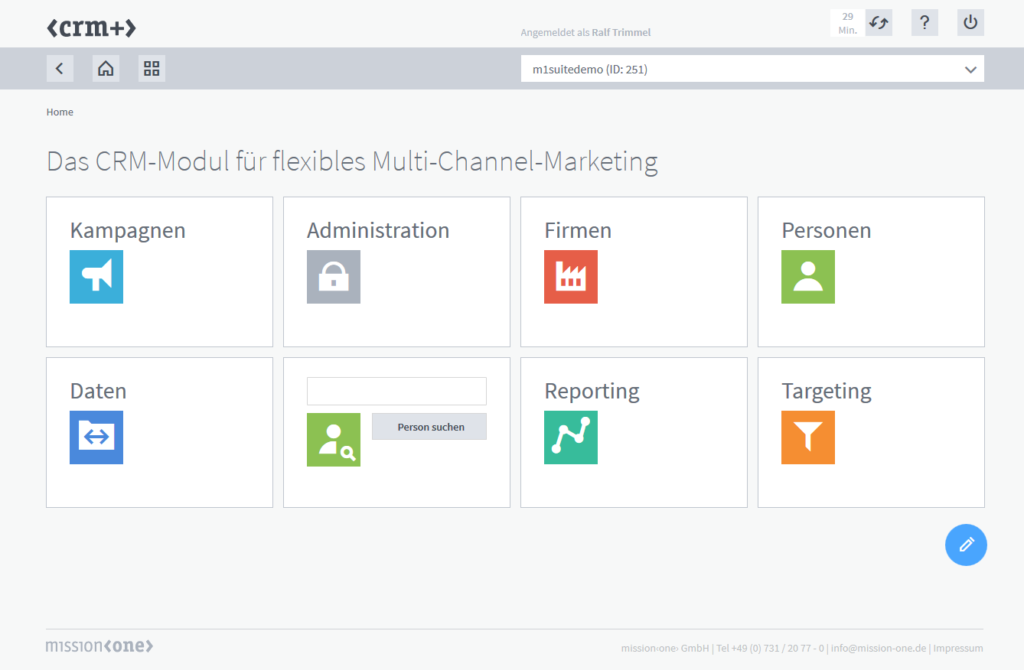1024x670 pixels.
Task: Go to home via house icon
Action: 106,68
